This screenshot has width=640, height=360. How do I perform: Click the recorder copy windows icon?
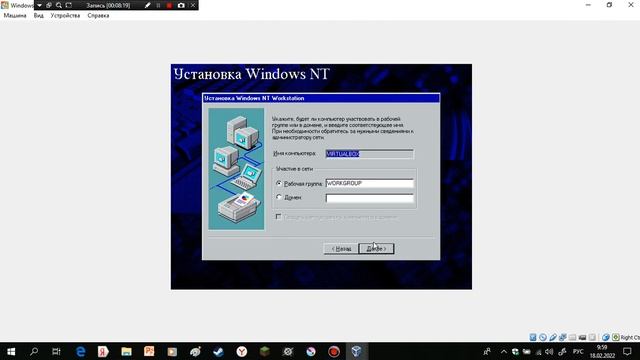click(x=49, y=5)
